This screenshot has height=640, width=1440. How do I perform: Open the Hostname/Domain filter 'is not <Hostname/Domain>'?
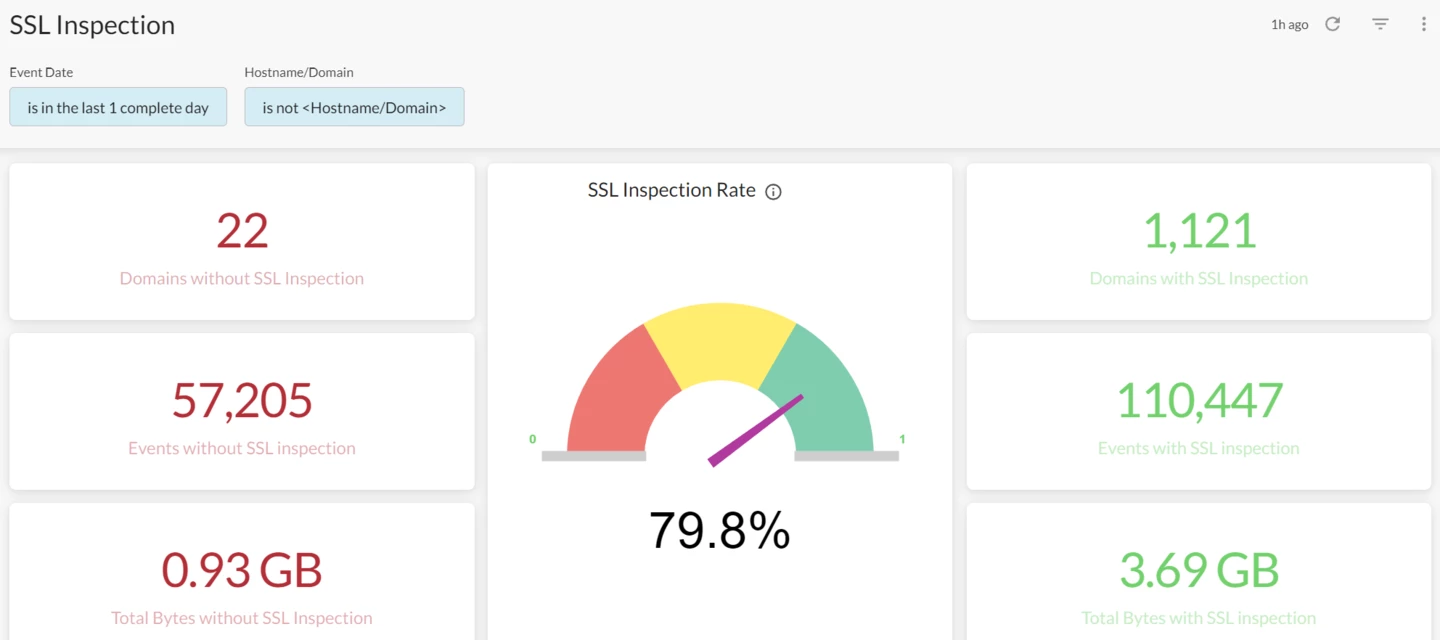tap(354, 107)
